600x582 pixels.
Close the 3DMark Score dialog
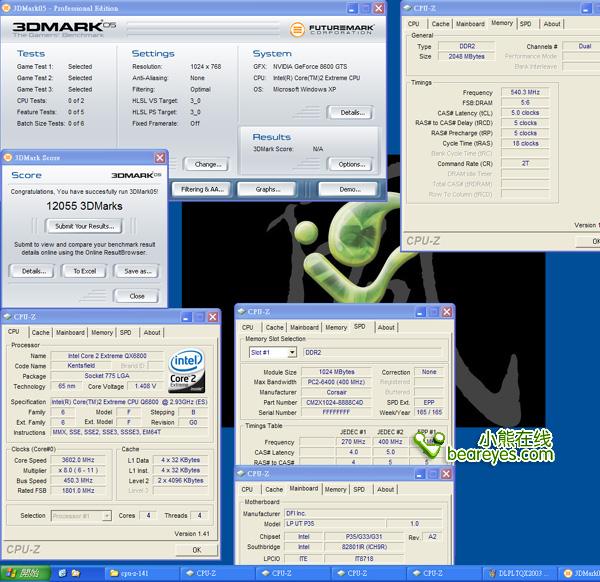pos(159,158)
